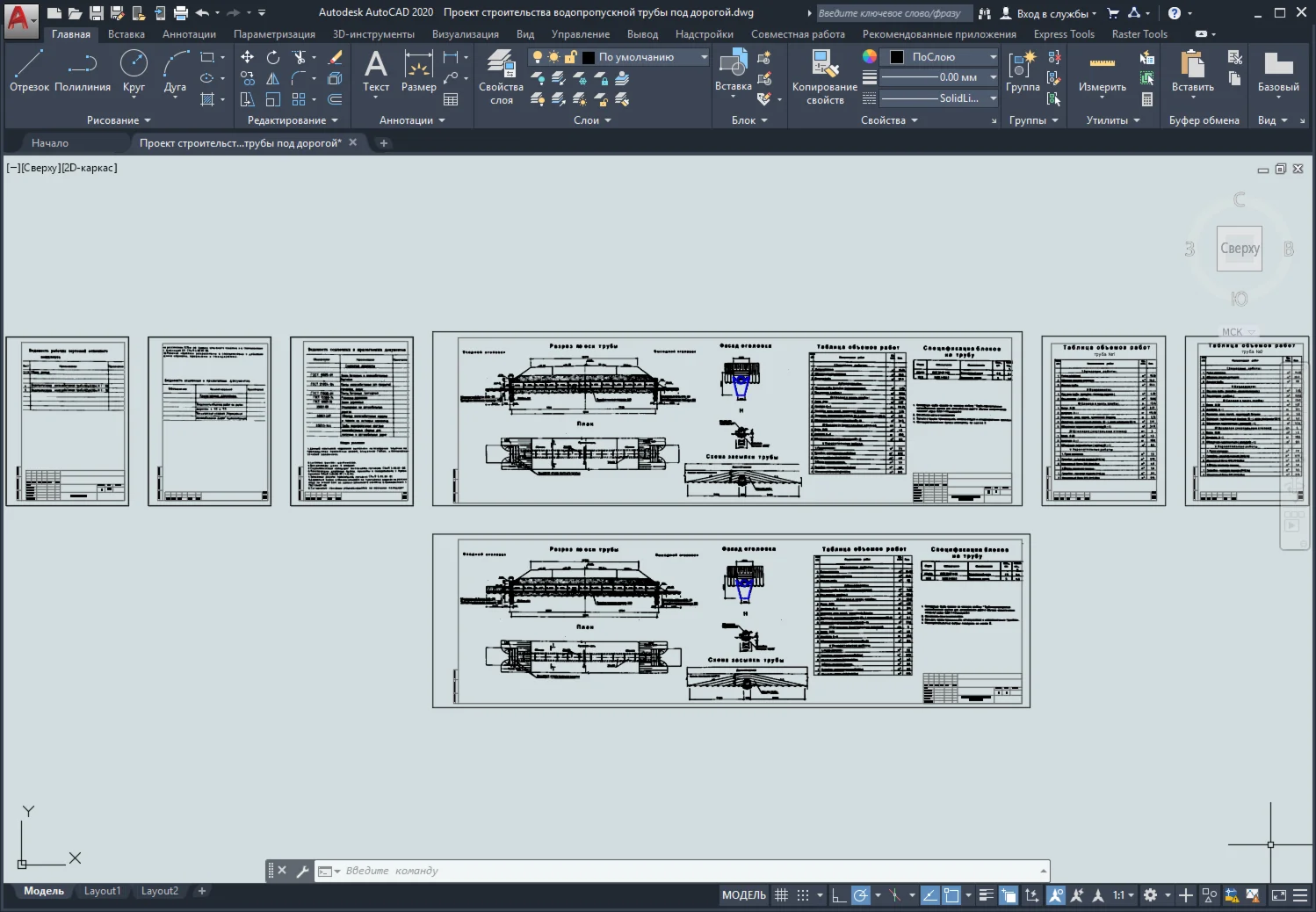Click the Erase tool icon

(335, 57)
